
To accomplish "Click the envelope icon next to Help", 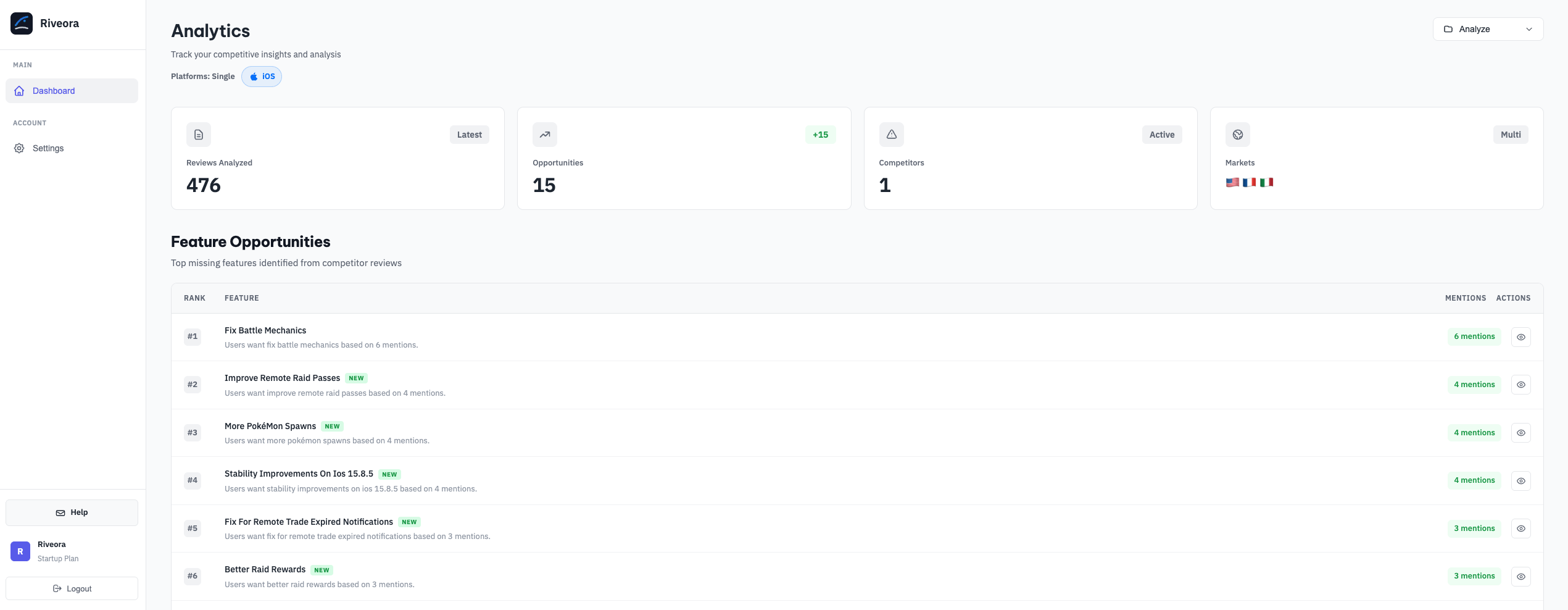I will coord(61,512).
